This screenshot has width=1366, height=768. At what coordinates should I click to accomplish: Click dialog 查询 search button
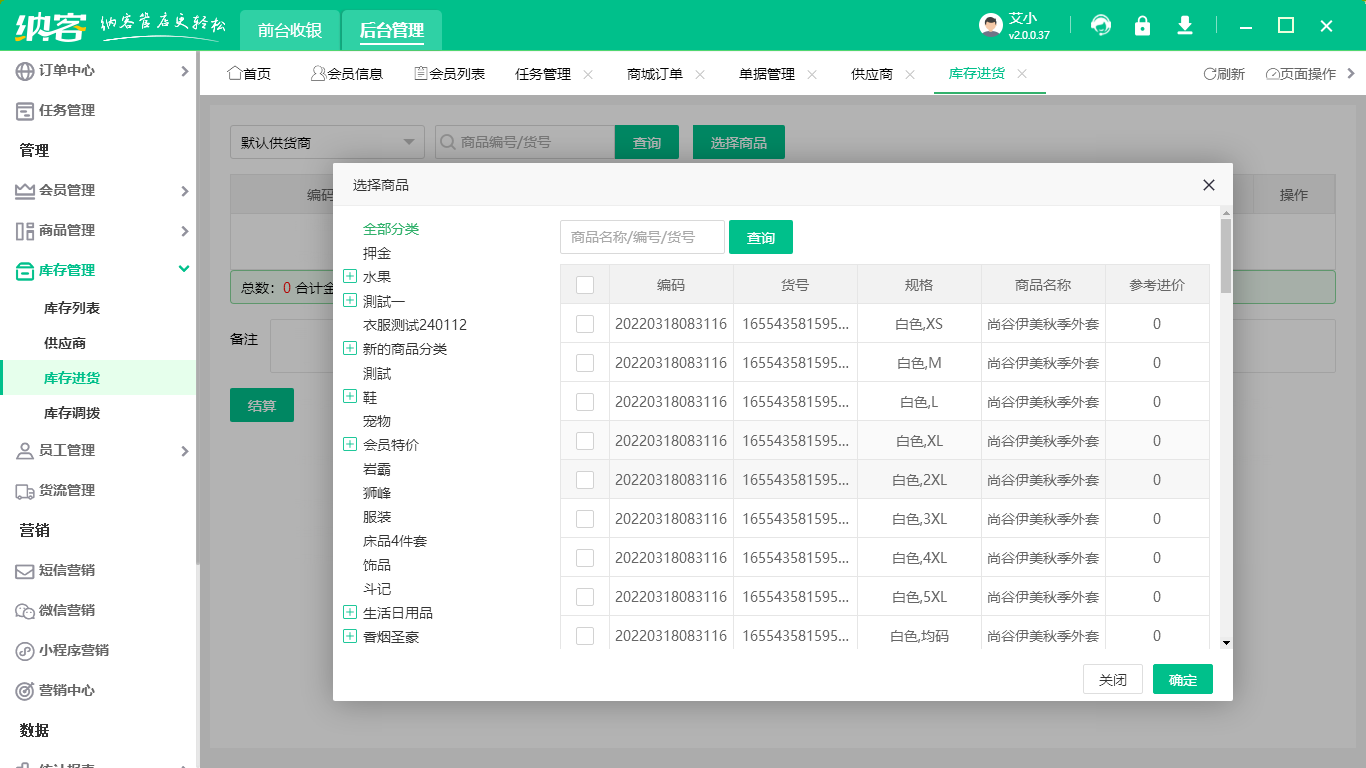coord(761,237)
